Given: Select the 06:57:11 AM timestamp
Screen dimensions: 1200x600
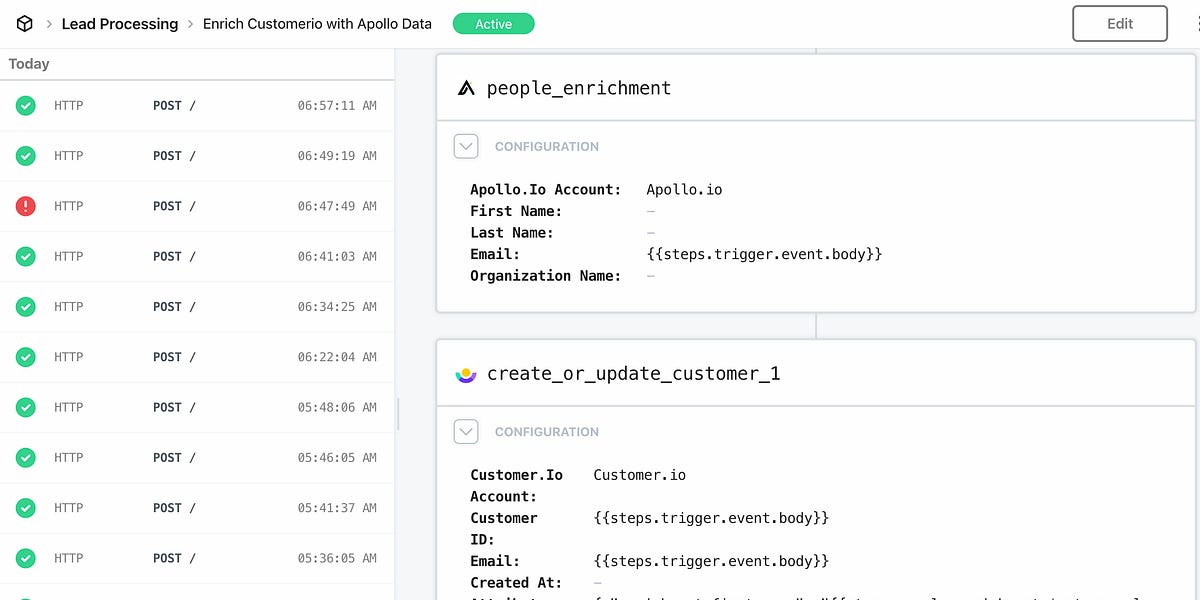Looking at the screenshot, I should pyautogui.click(x=337, y=105).
